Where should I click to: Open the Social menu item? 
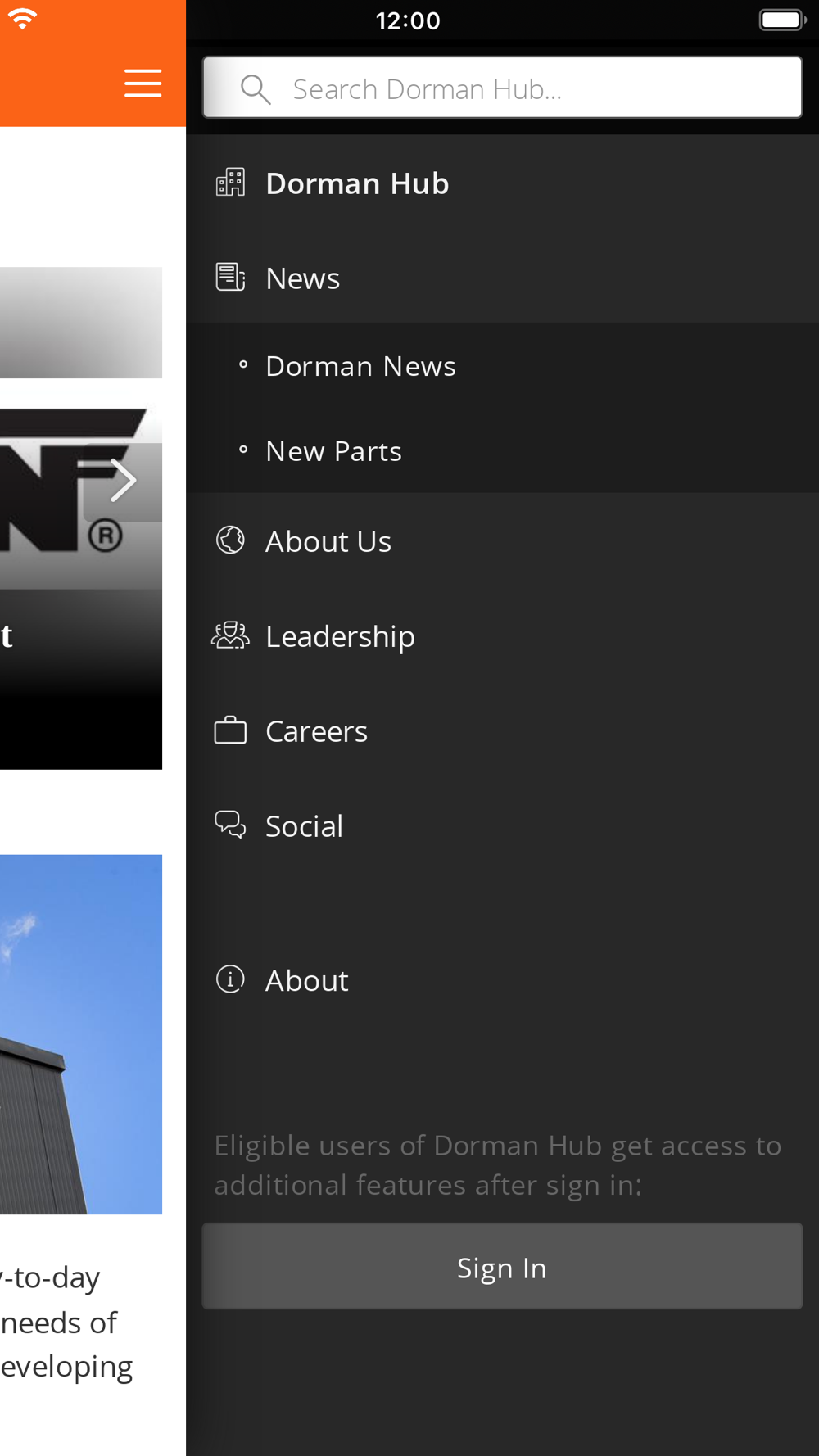[502, 826]
